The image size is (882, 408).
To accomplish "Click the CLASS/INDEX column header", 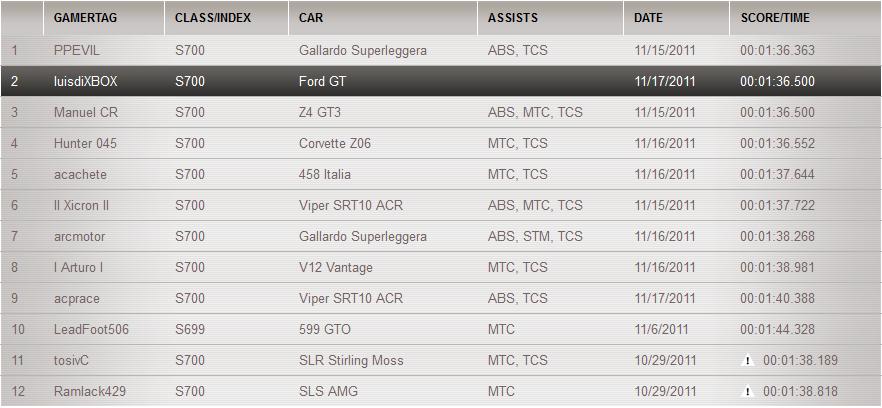I will tap(212, 18).
